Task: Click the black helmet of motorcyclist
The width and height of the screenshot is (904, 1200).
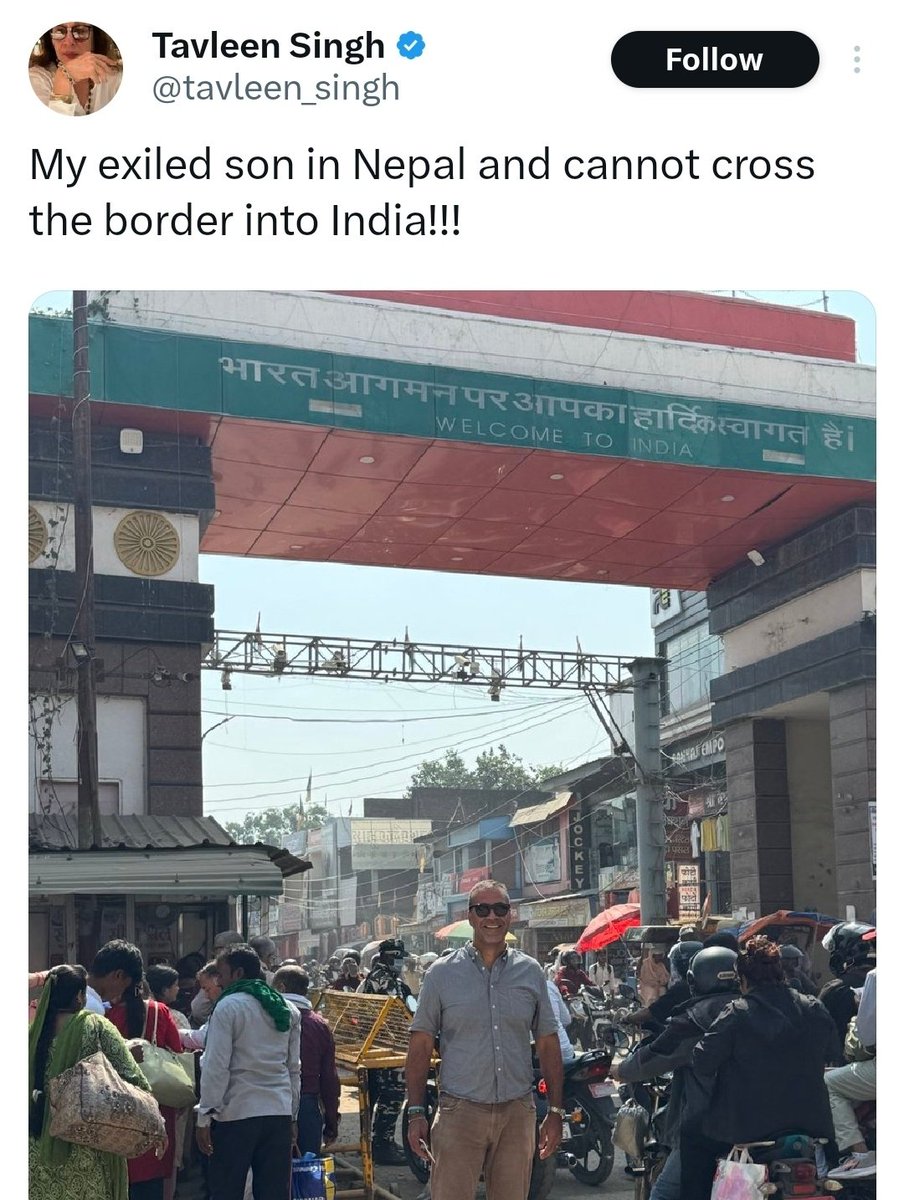Action: 713,970
